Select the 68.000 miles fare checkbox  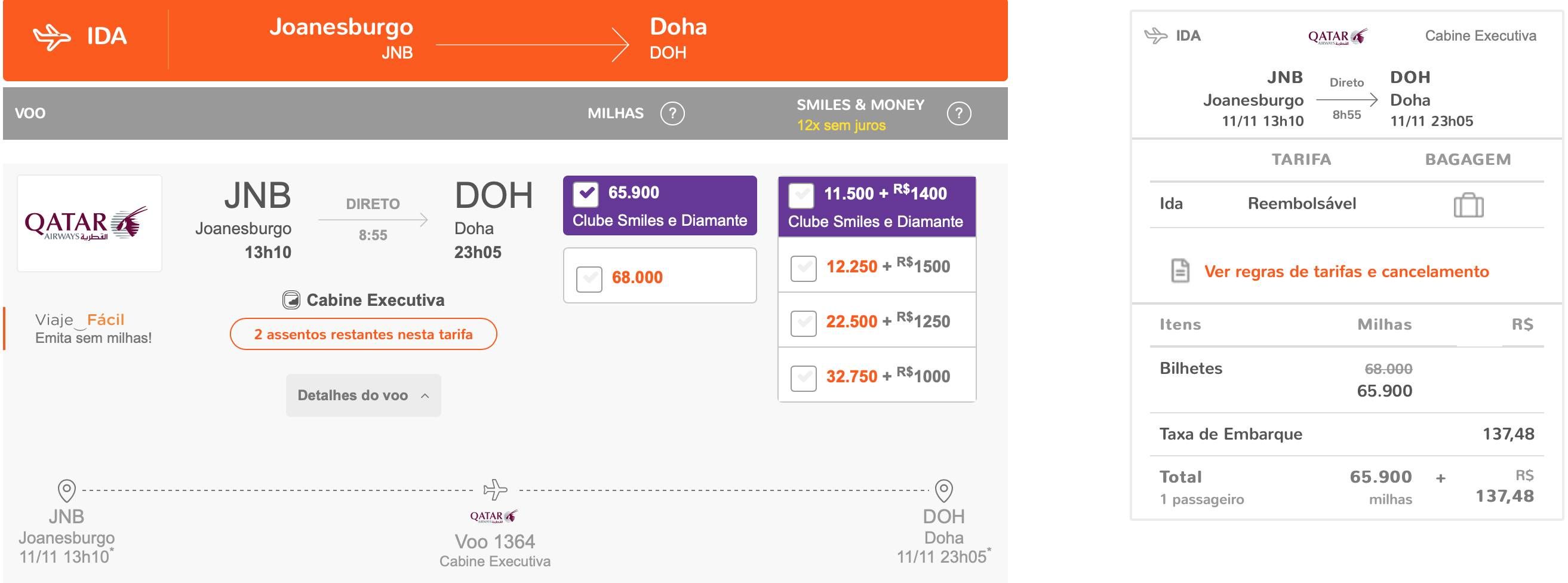pos(589,279)
